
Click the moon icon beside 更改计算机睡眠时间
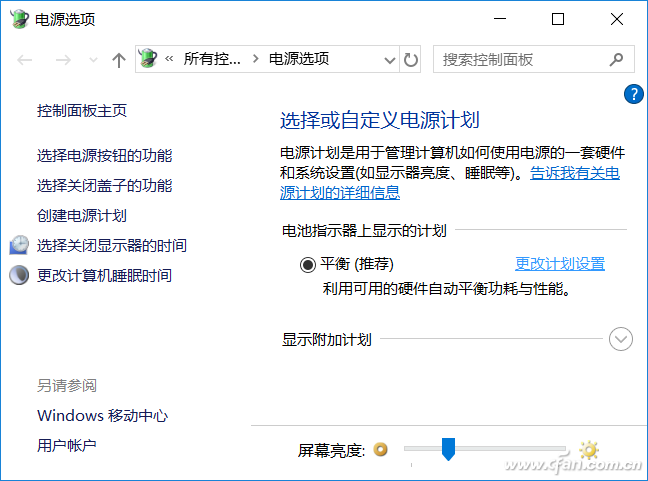19,275
